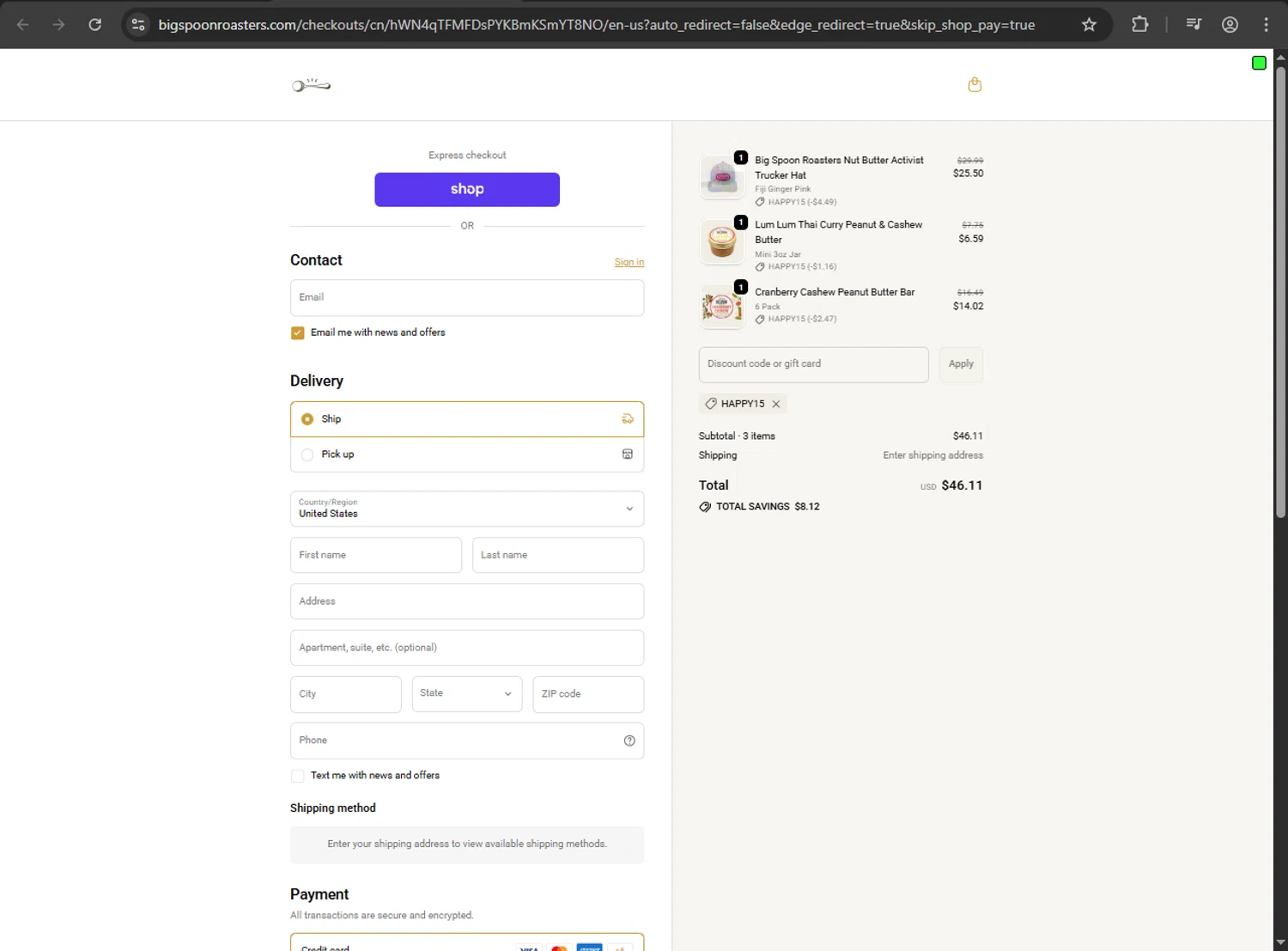Open the browser profile icon
Image resolution: width=1288 pixels, height=951 pixels.
point(1230,25)
